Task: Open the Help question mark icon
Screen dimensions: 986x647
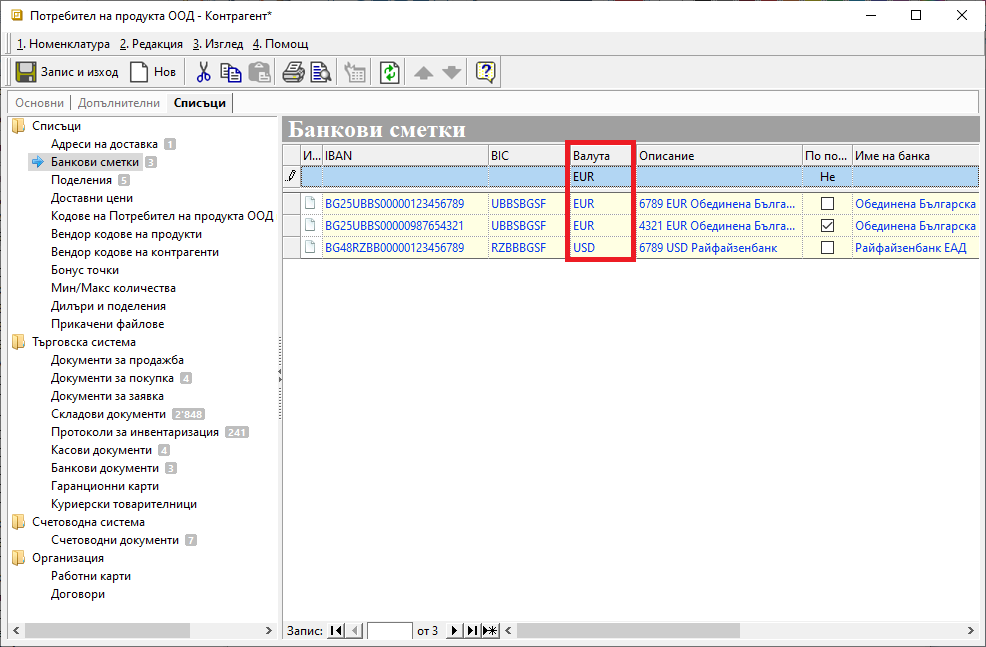Action: (485, 72)
